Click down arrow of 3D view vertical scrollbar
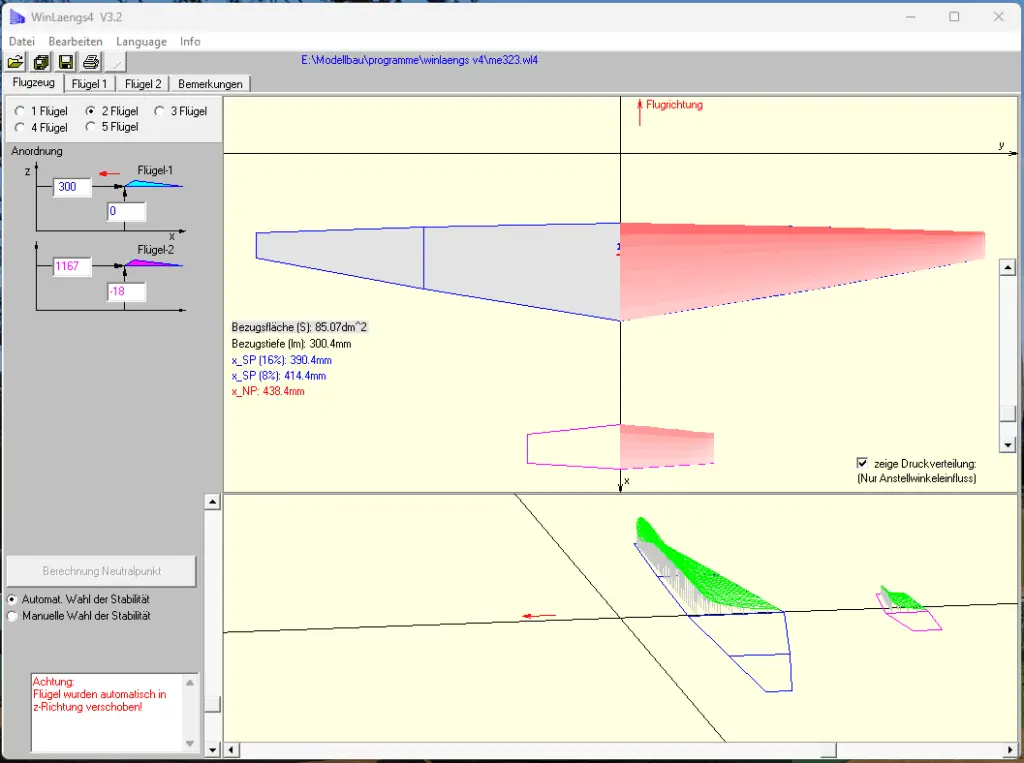 coord(212,749)
